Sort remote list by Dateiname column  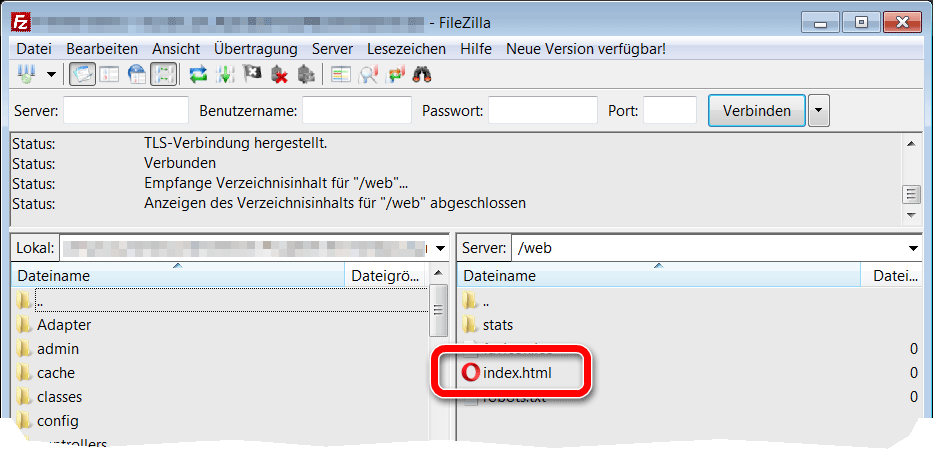click(659, 275)
